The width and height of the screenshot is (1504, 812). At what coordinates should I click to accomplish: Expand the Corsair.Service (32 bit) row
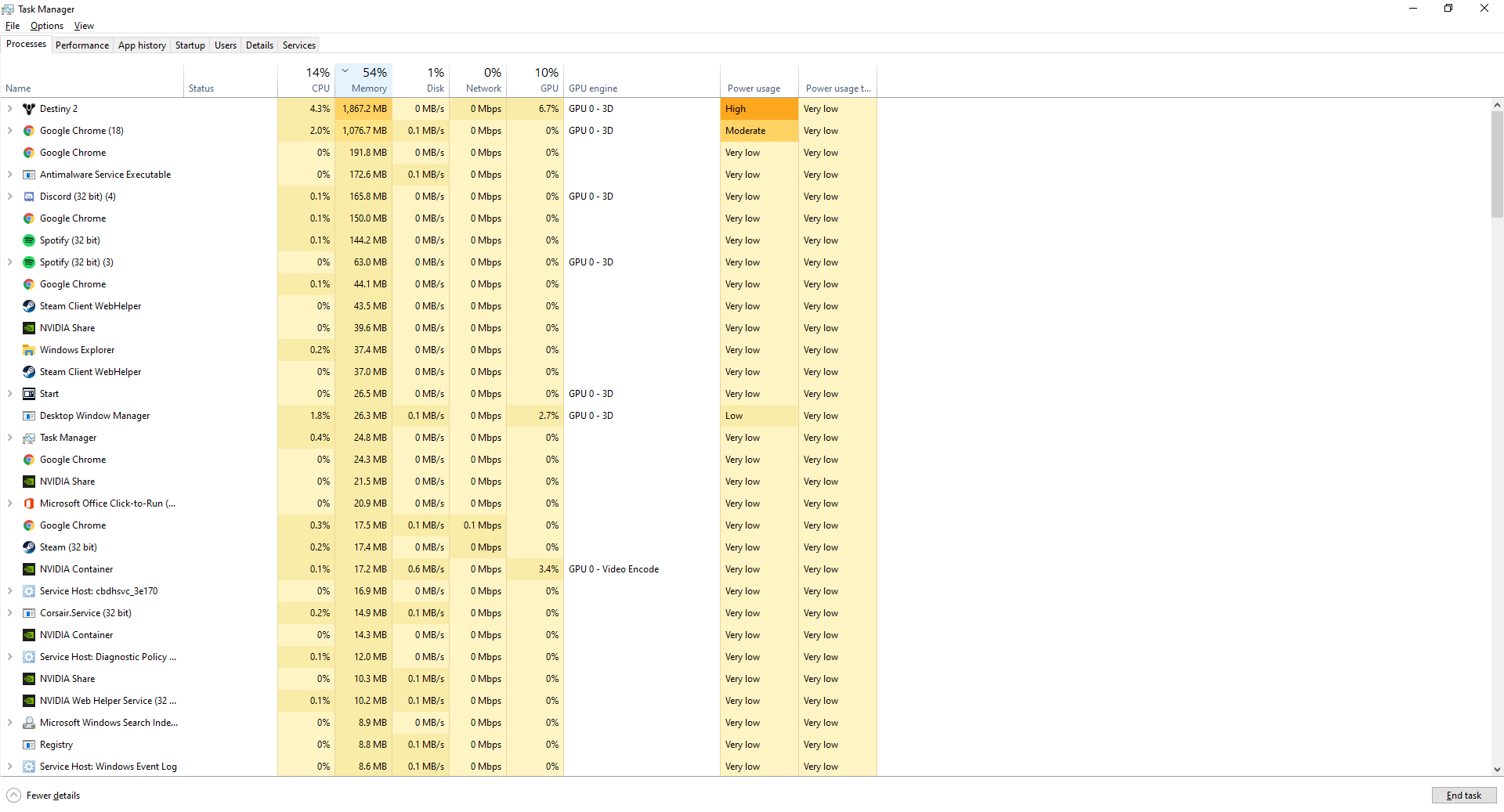(x=9, y=613)
